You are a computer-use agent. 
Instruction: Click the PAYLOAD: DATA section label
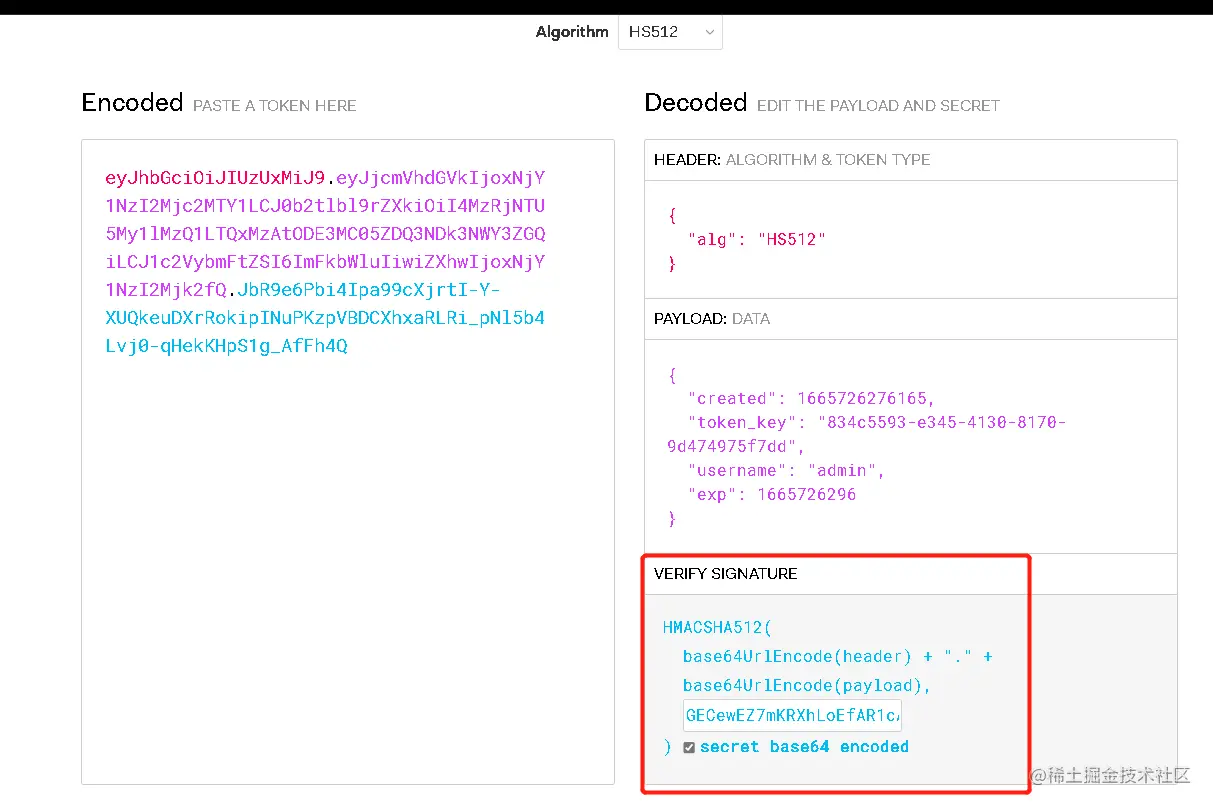click(x=712, y=319)
